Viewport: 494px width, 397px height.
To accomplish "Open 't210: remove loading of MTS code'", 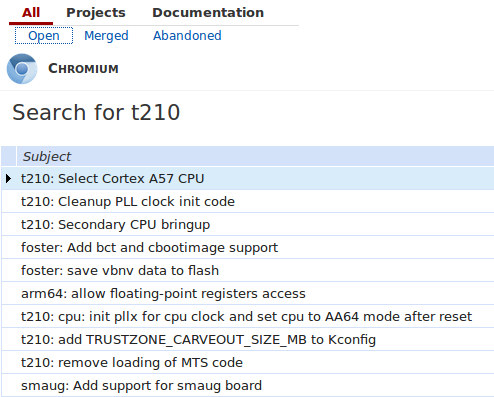I will click(132, 363).
